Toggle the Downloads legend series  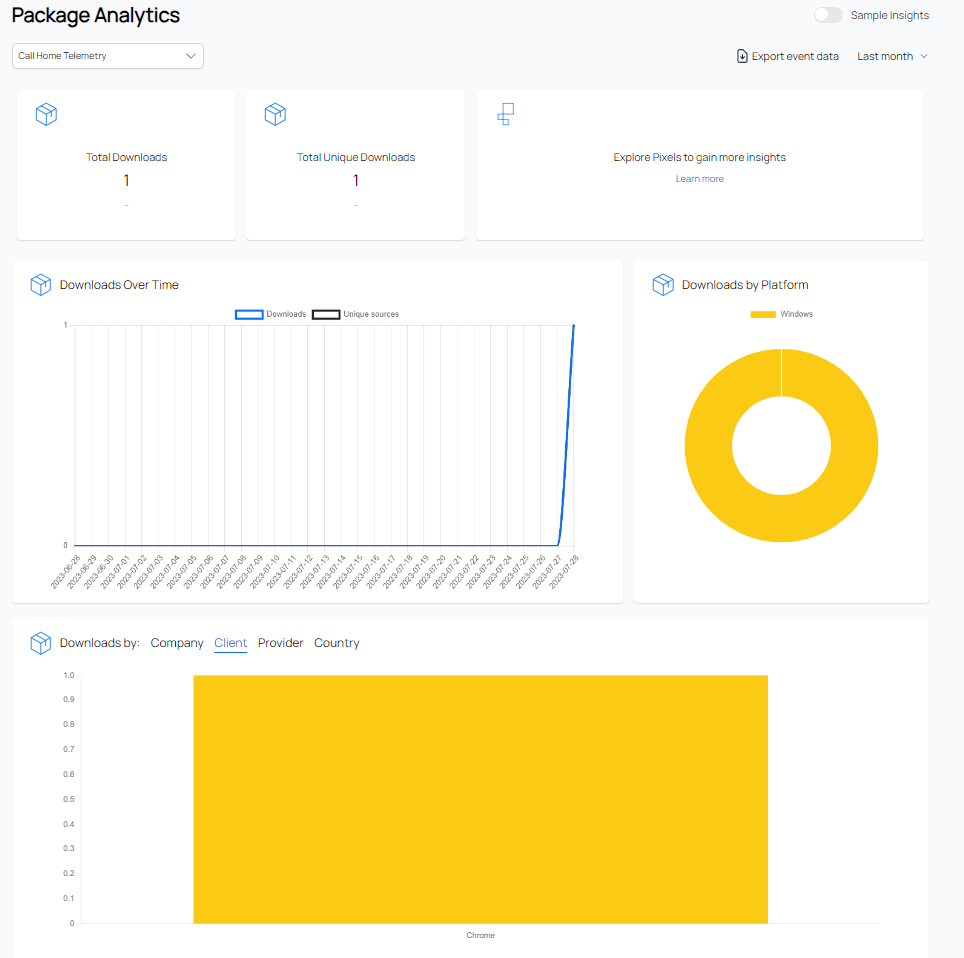click(x=249, y=314)
